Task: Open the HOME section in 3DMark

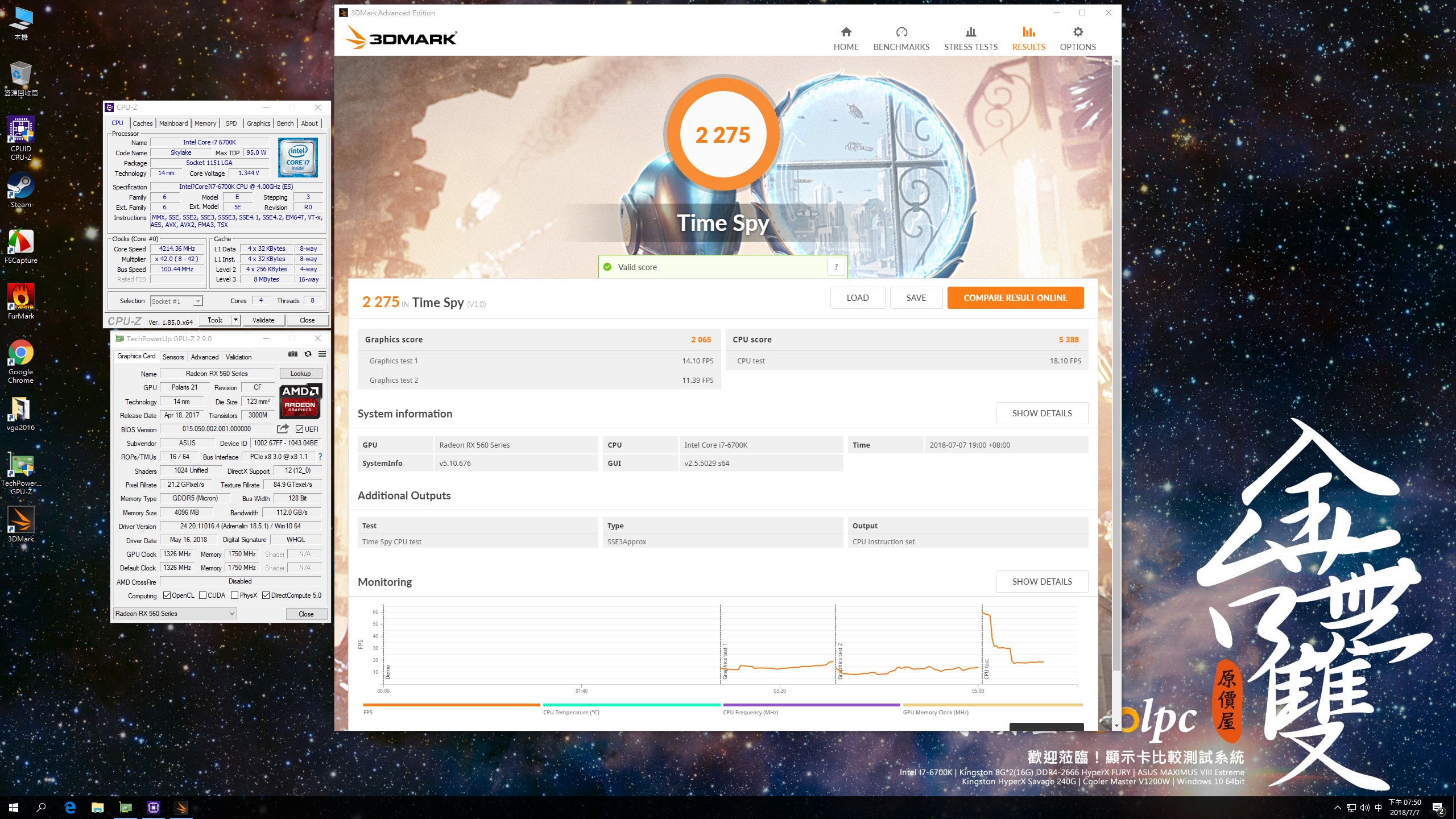Action: [846, 39]
